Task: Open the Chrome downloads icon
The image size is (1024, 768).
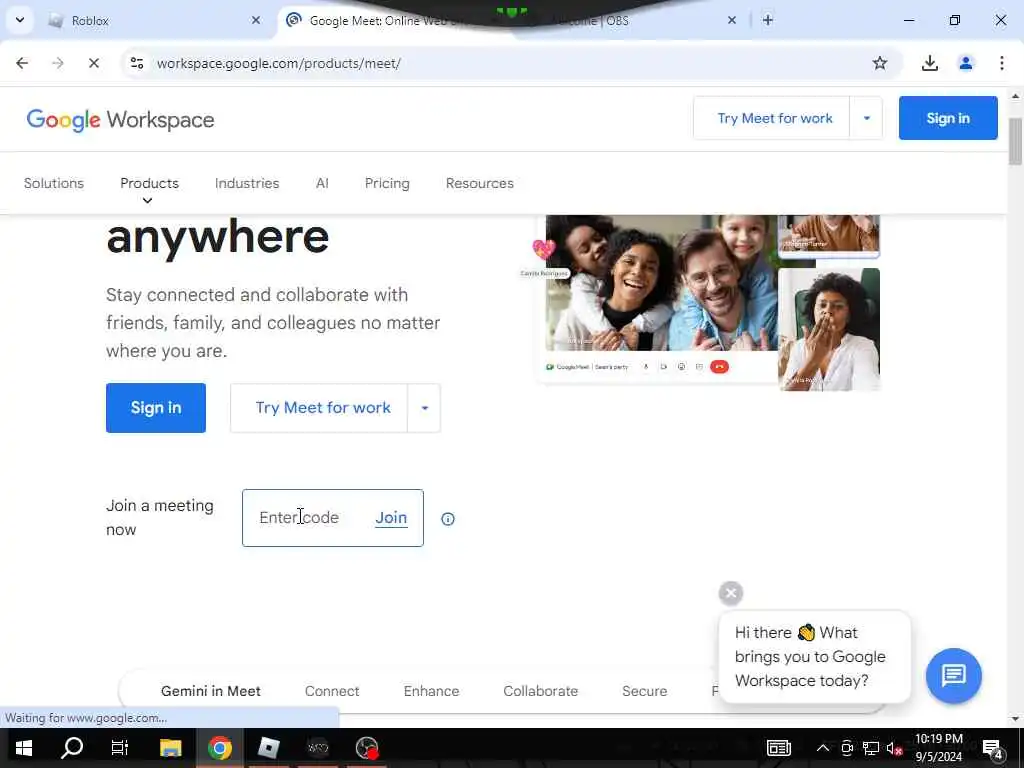Action: pos(929,63)
